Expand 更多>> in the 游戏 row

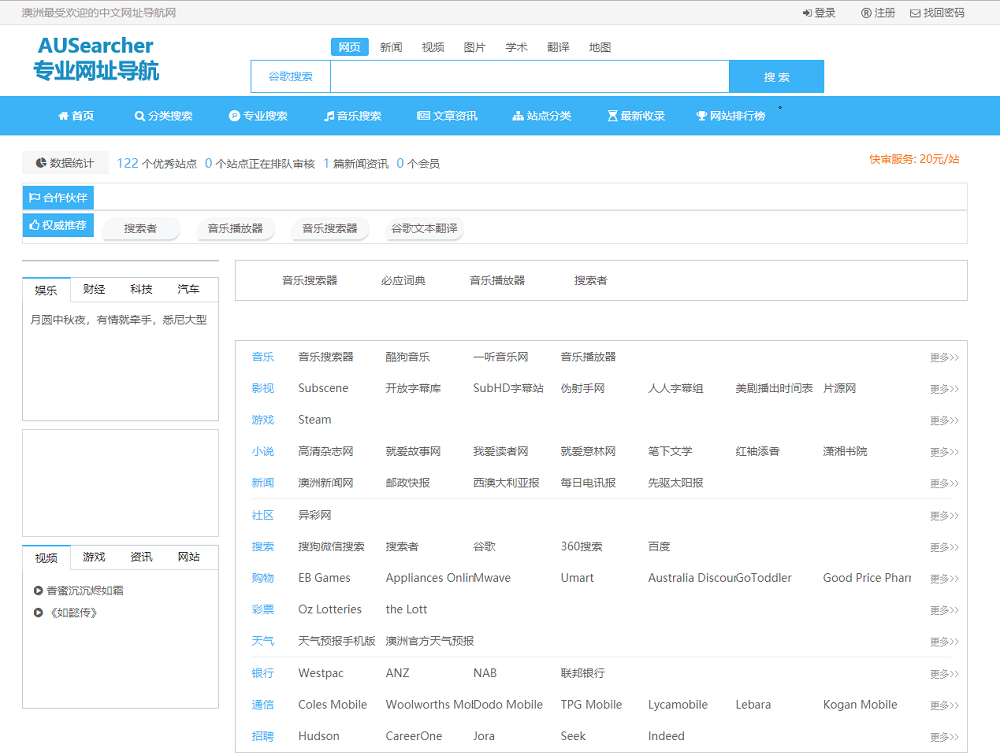click(x=944, y=420)
